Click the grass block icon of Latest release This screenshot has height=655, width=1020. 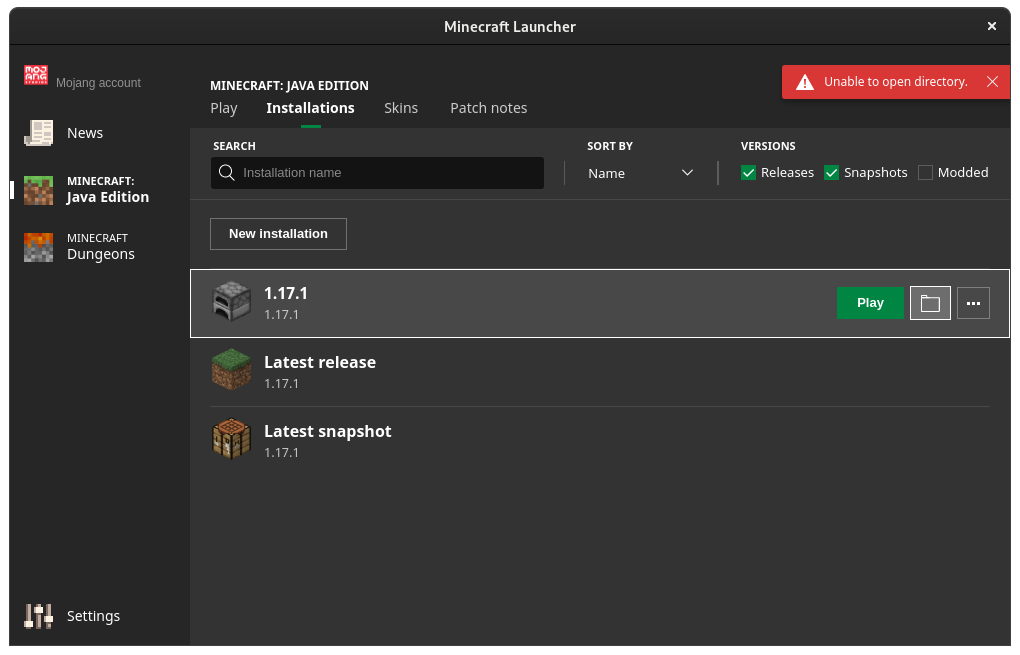[x=232, y=369]
